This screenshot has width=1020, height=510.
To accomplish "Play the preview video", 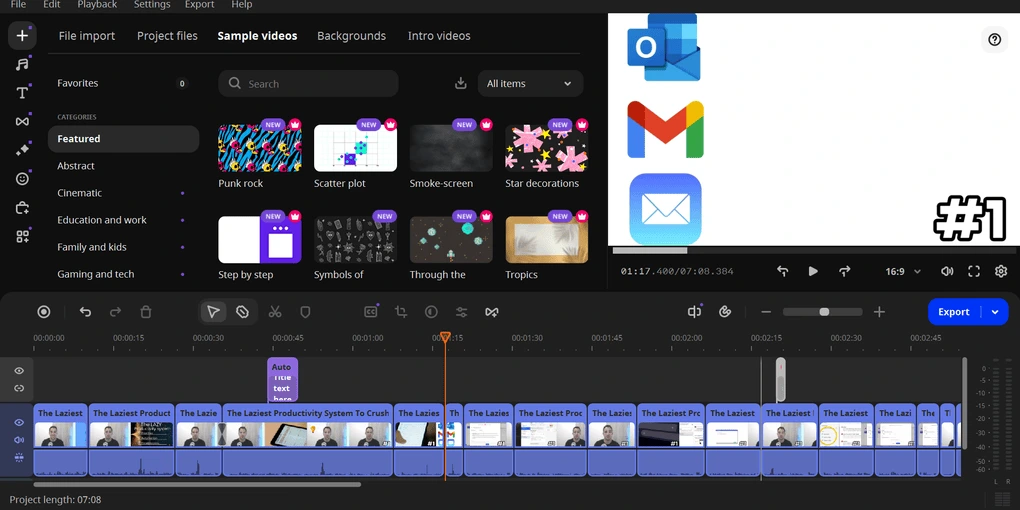I will 813,271.
